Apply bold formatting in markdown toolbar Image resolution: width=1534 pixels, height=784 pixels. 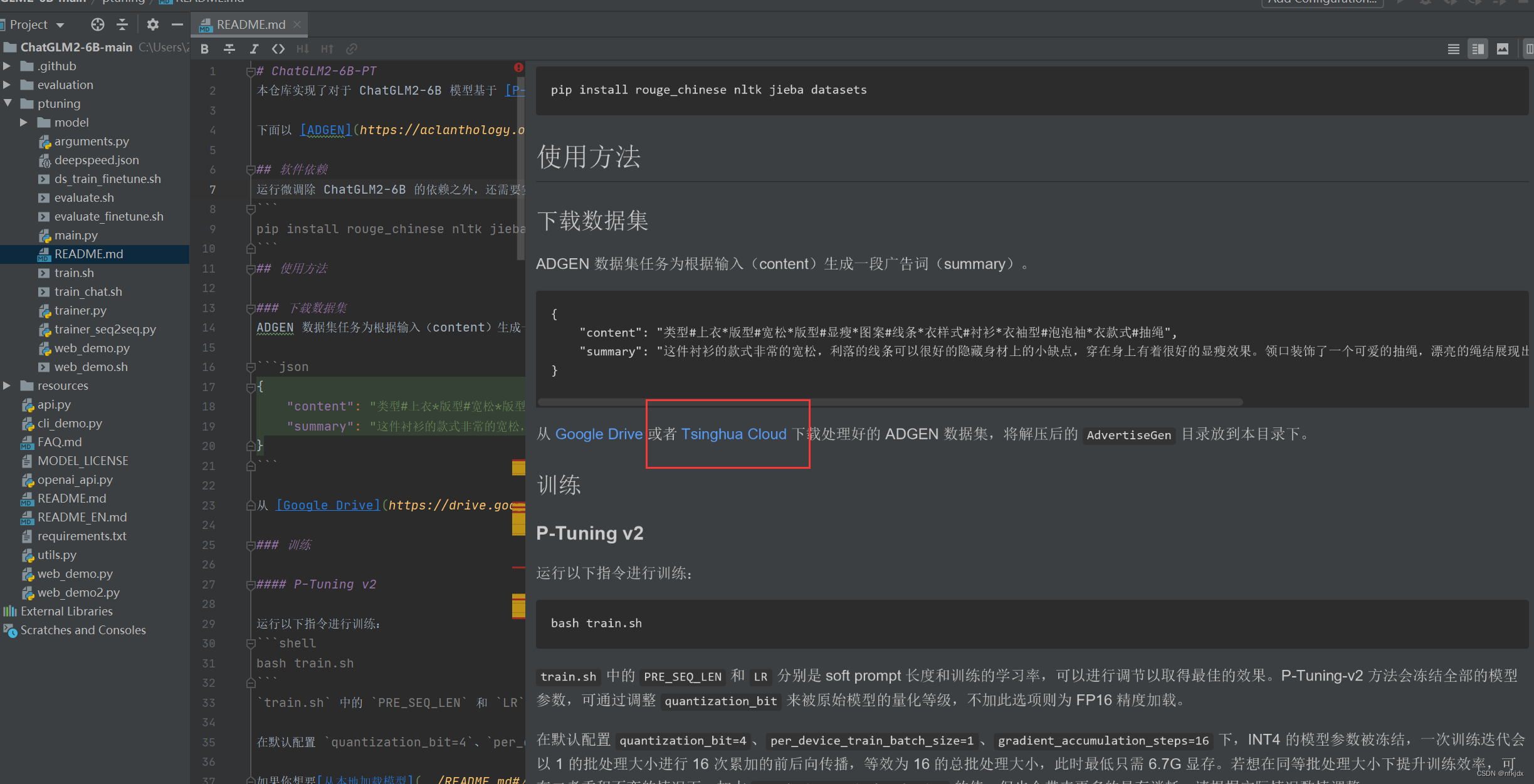pos(204,49)
